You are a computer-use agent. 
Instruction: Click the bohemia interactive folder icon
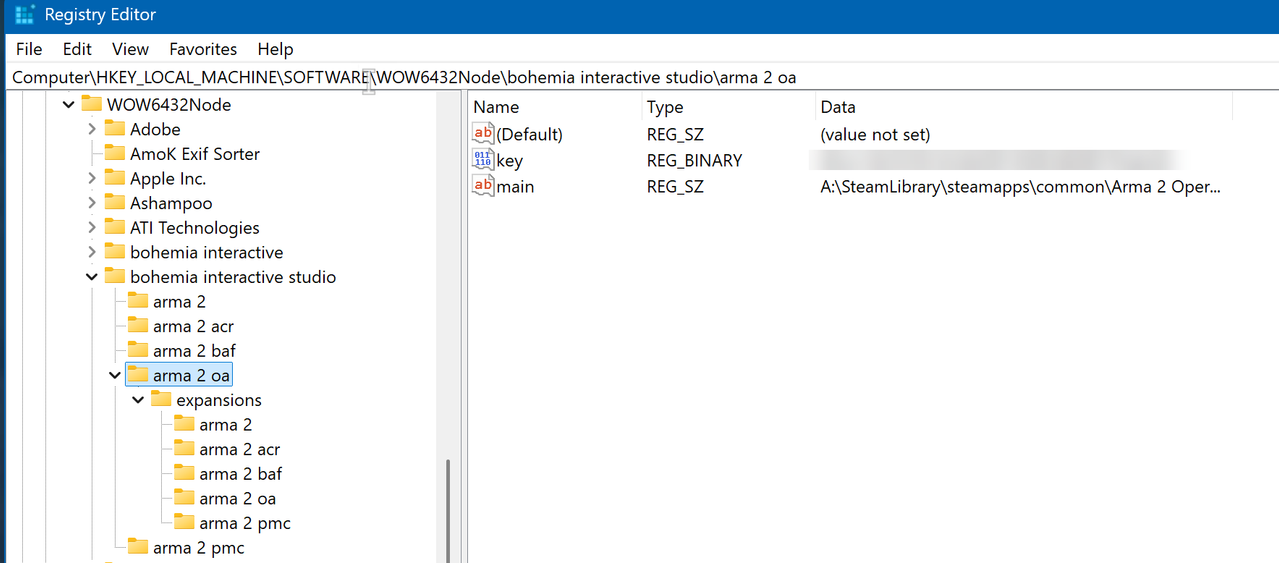114,252
